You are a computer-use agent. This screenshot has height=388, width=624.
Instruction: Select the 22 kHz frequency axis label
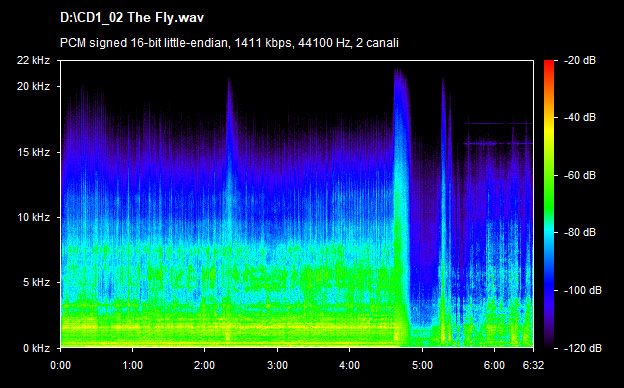coord(33,60)
